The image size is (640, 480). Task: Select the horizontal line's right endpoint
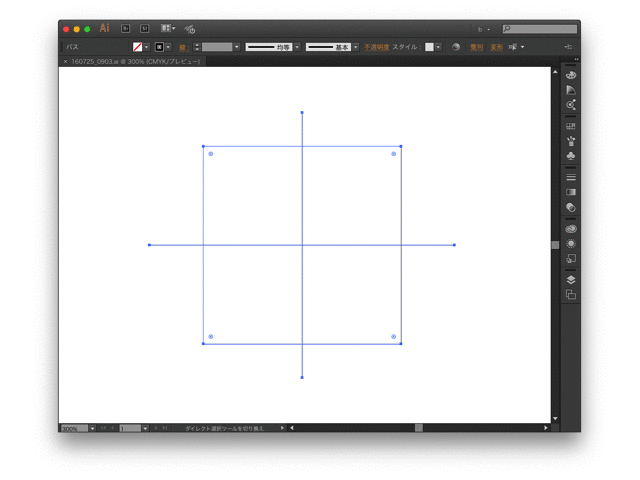click(454, 245)
